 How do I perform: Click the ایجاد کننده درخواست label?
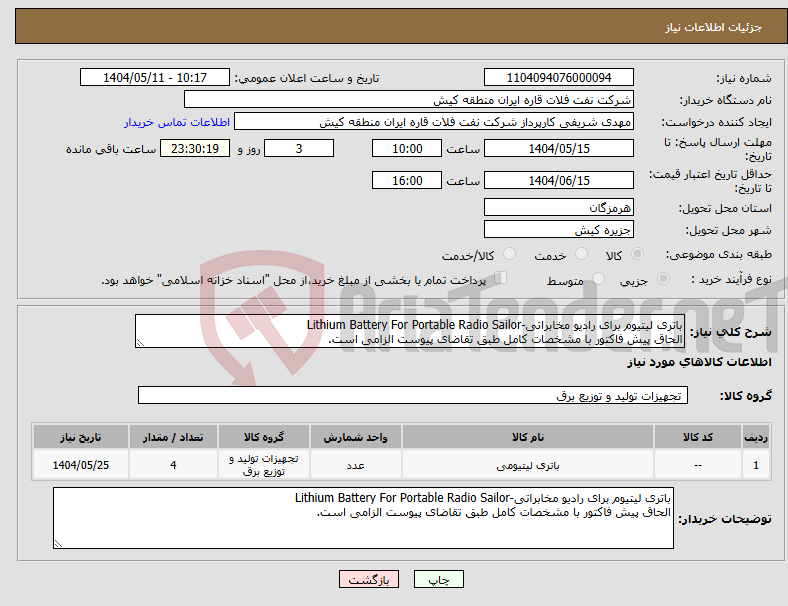coord(717,122)
